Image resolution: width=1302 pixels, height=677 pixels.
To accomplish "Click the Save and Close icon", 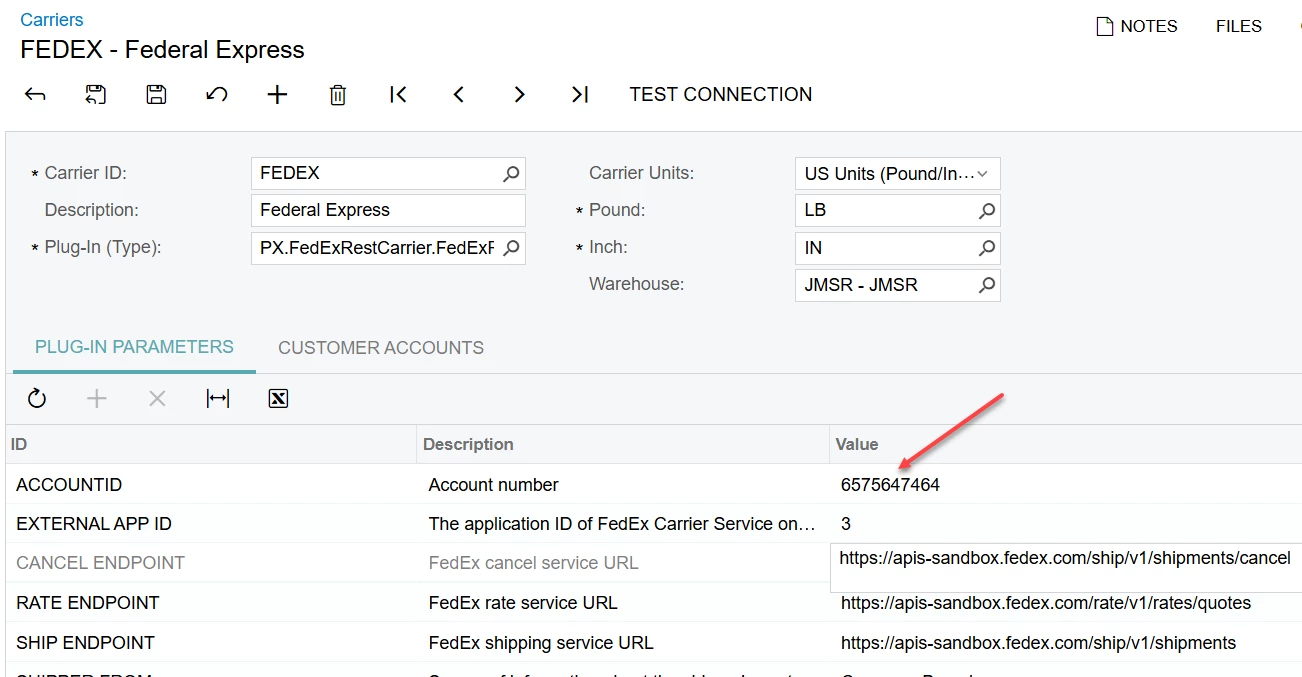I will coord(95,95).
